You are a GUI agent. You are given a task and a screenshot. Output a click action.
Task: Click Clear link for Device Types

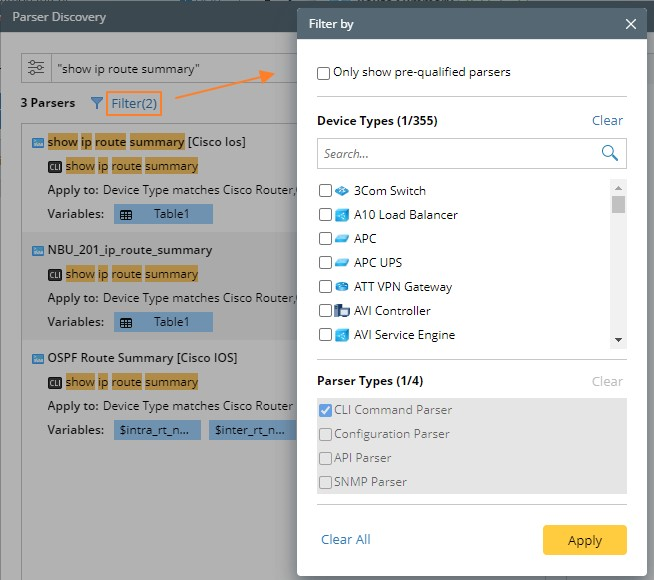[607, 121]
